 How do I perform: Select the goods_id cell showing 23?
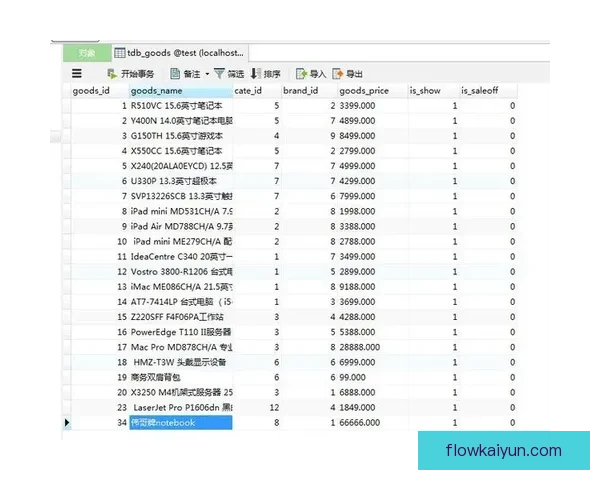coord(100,408)
